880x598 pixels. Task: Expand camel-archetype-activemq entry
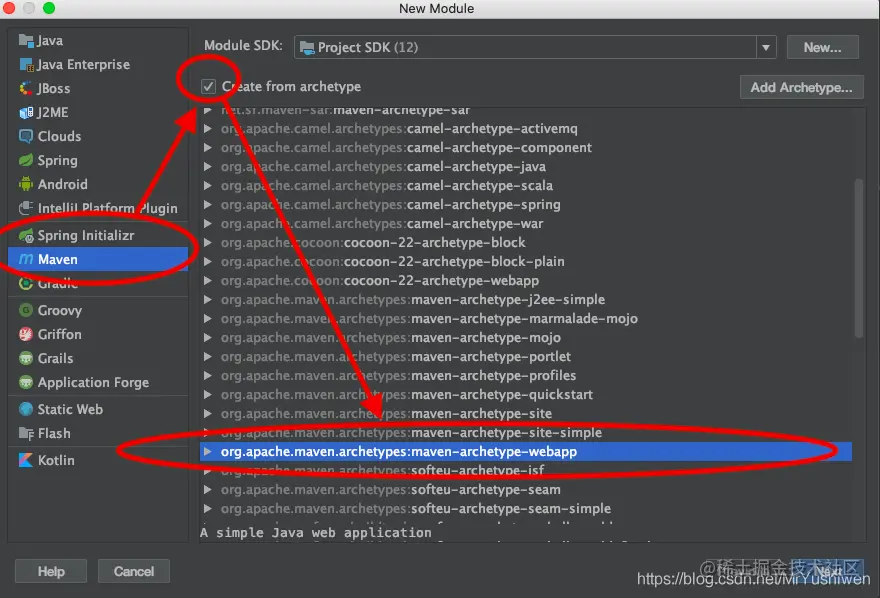[208, 128]
